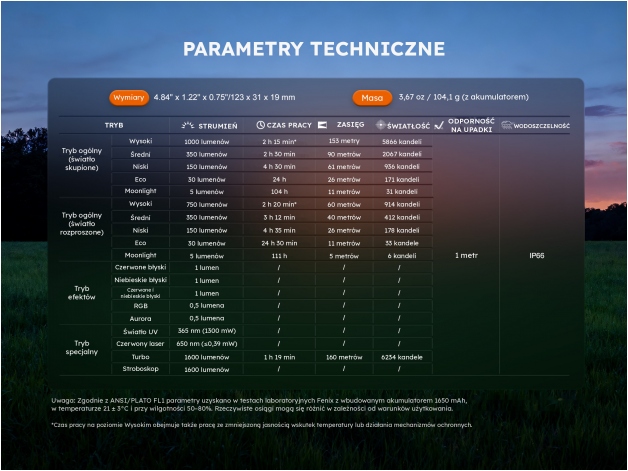This screenshot has width=628, height=471.
Task: Click the beam-range icon beside ZASIĘG
Action: coord(322,125)
